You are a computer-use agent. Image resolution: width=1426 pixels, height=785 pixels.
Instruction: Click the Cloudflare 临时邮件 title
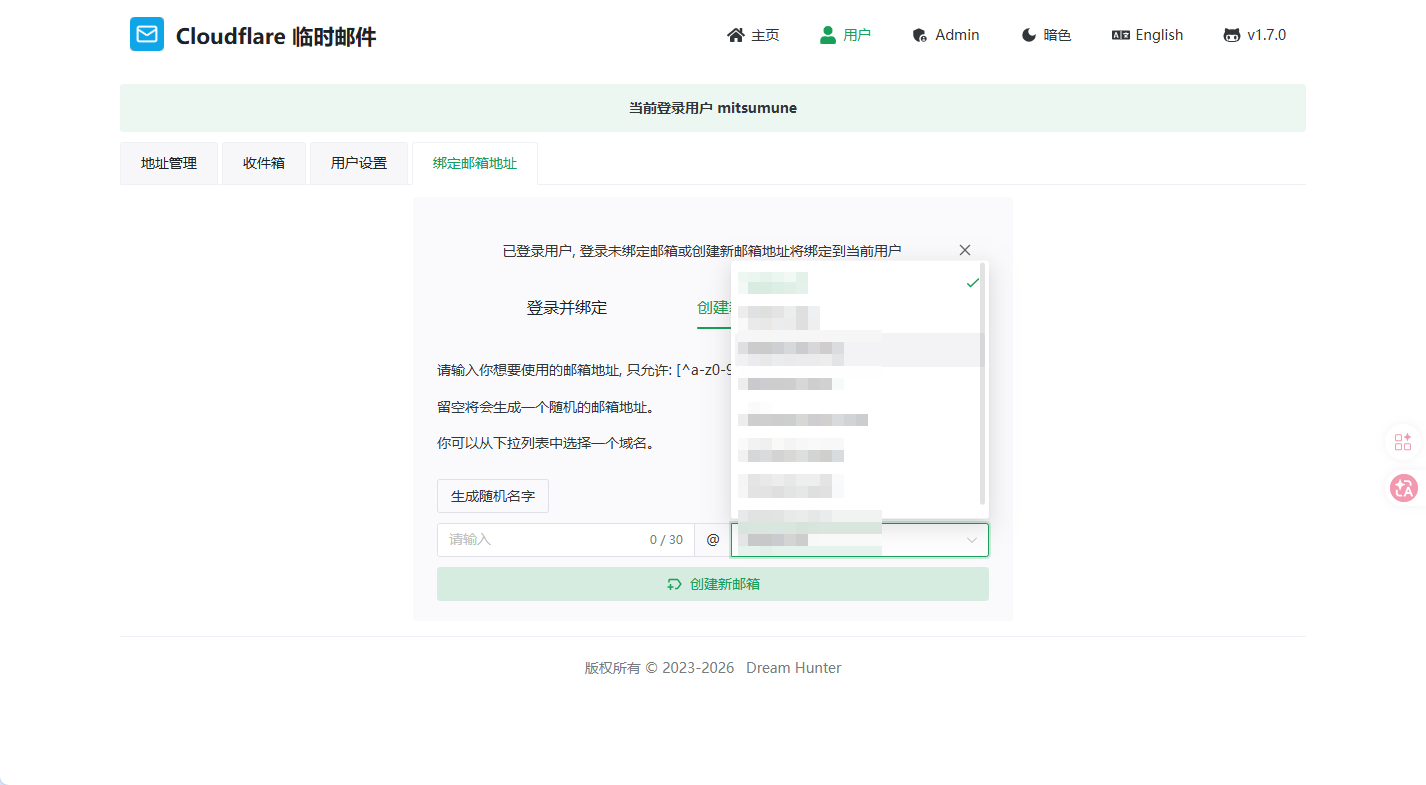(x=276, y=37)
